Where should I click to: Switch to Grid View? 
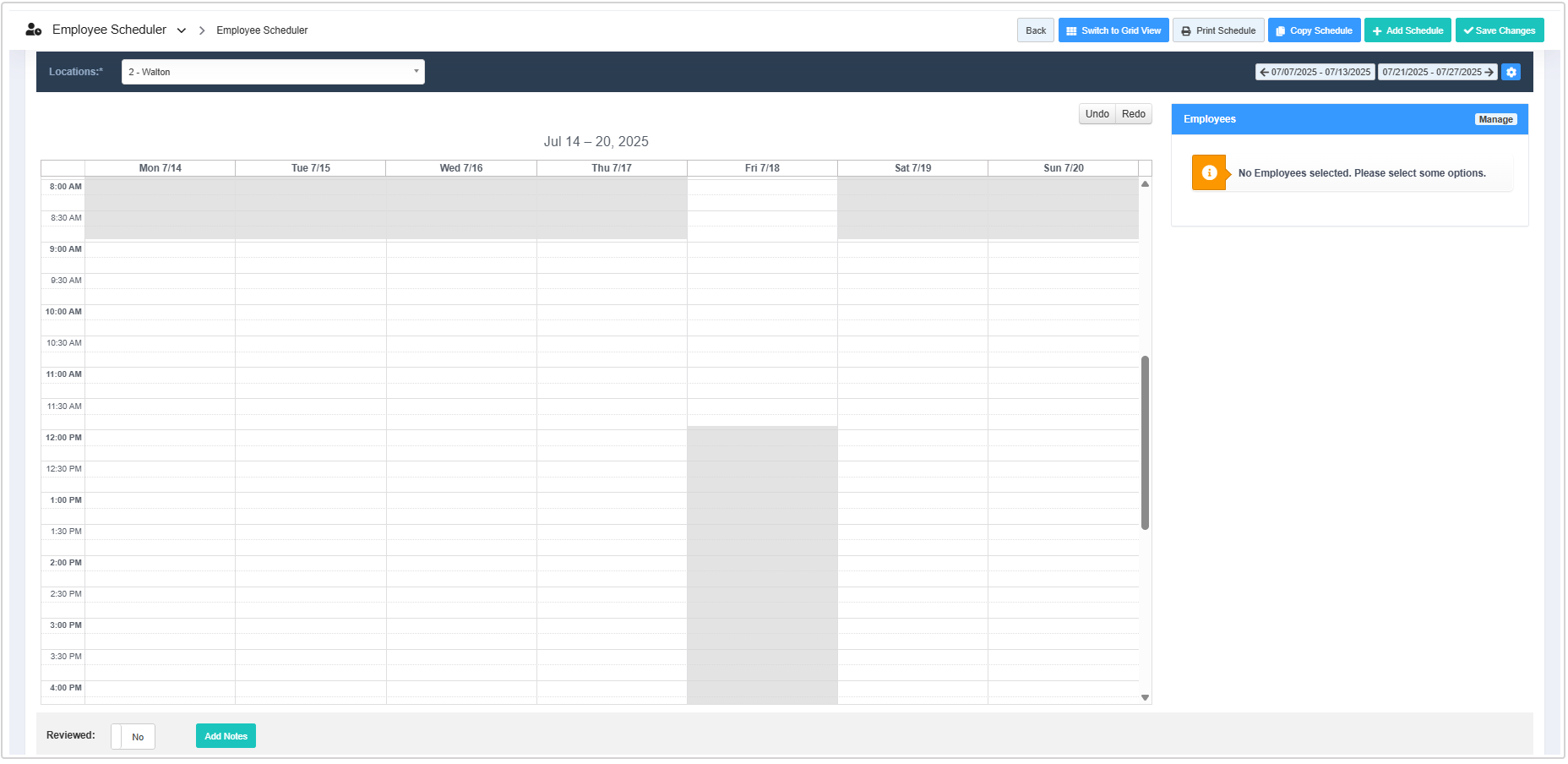(x=1113, y=30)
